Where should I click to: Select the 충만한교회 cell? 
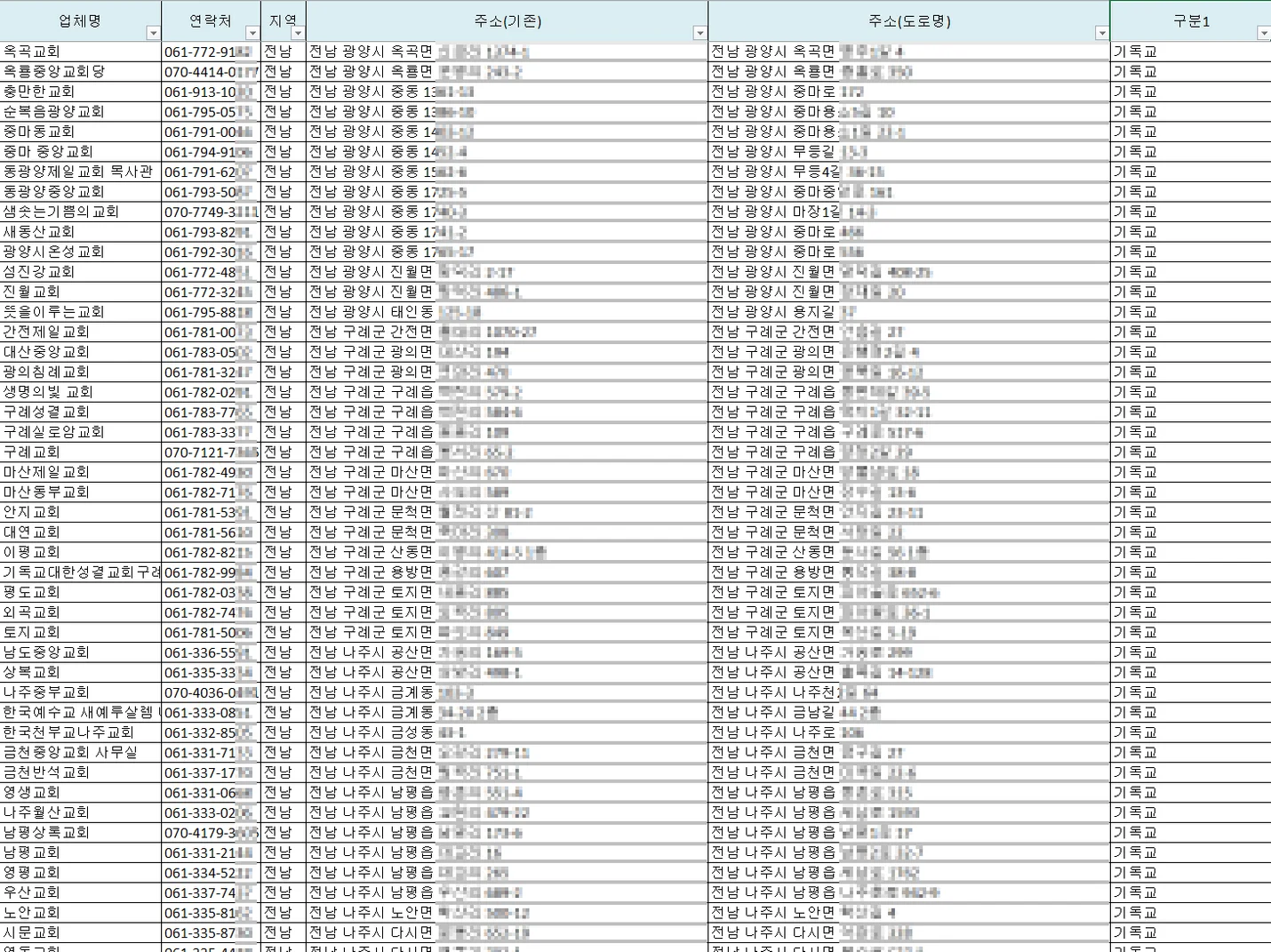pyautogui.click(x=81, y=92)
